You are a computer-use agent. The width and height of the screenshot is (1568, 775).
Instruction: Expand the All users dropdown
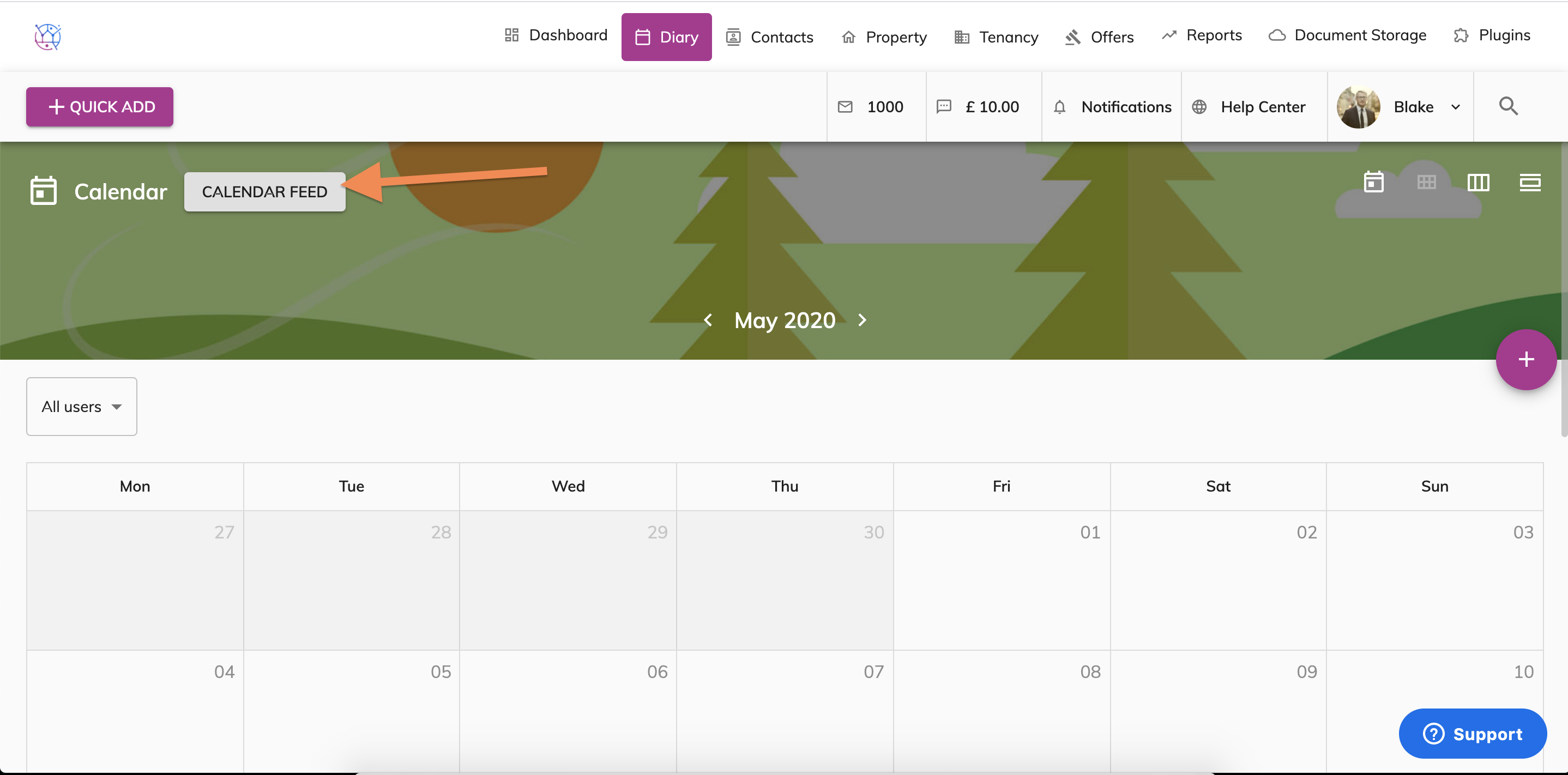click(x=82, y=407)
